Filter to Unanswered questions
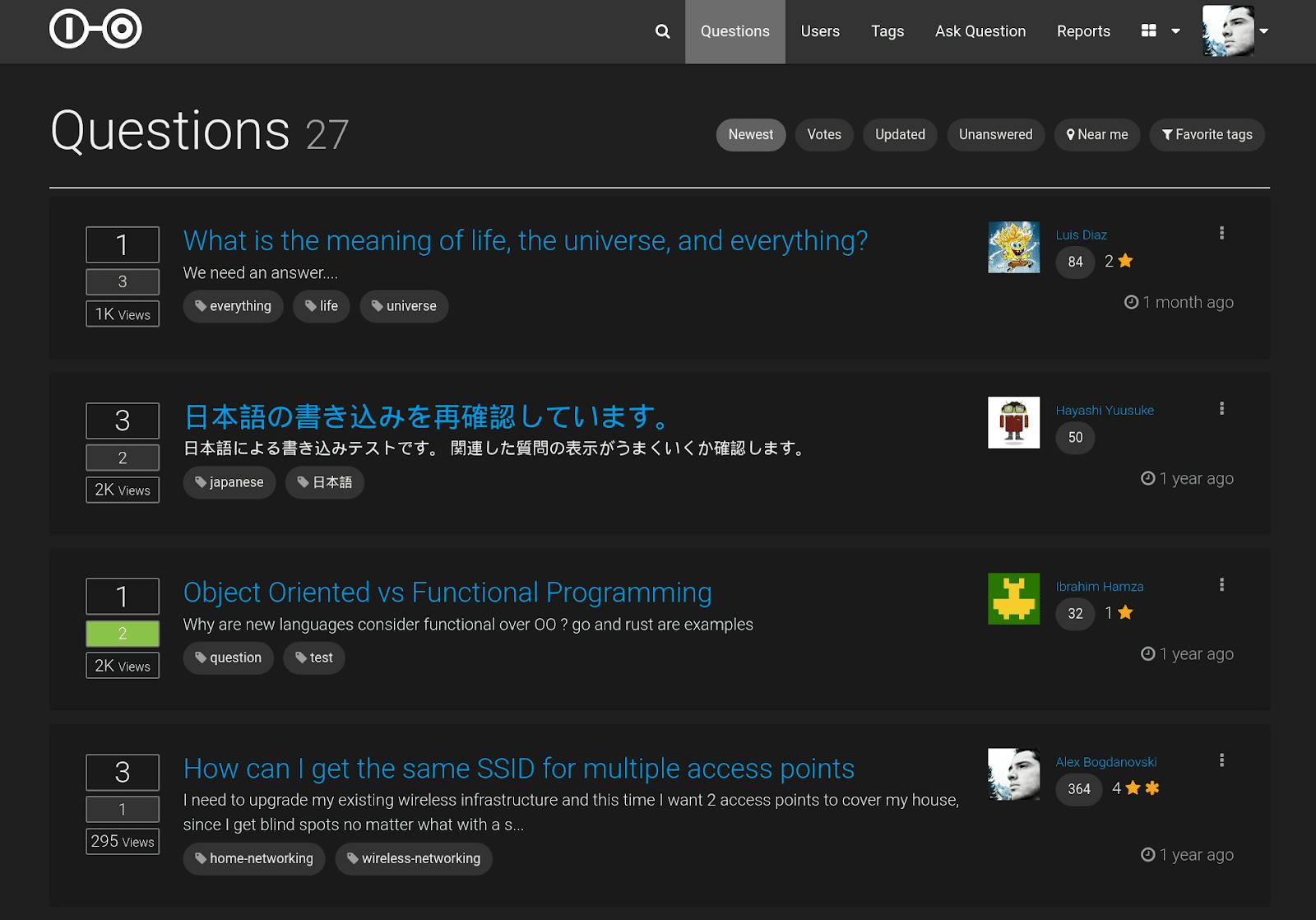The height and width of the screenshot is (920, 1316). tap(995, 135)
